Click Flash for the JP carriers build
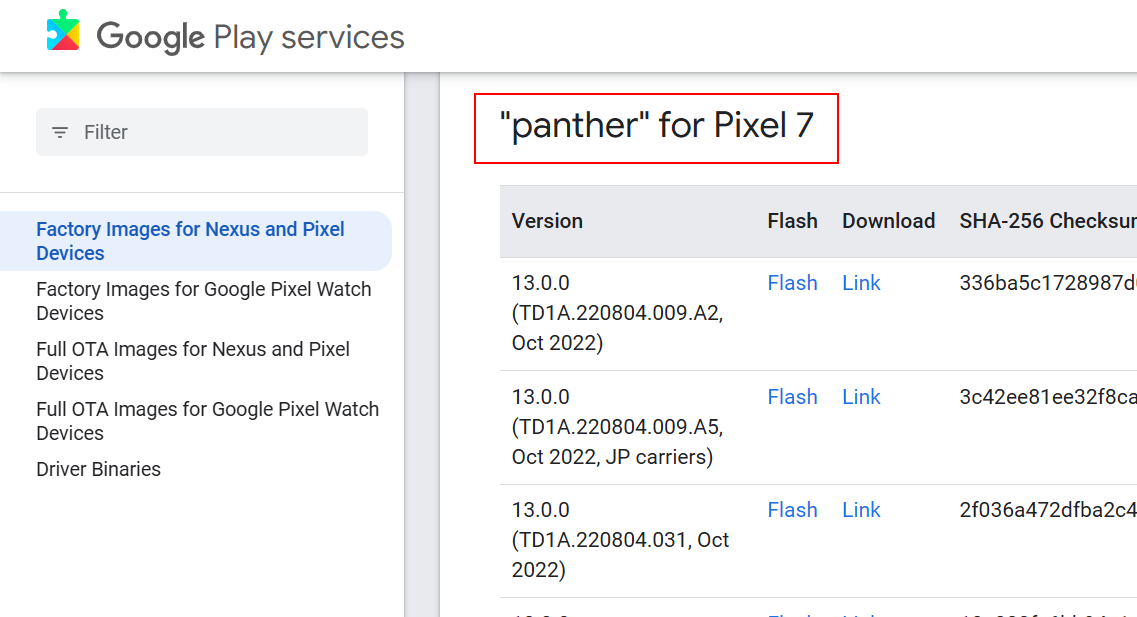Screen dimensions: 1137x617 click(792, 397)
